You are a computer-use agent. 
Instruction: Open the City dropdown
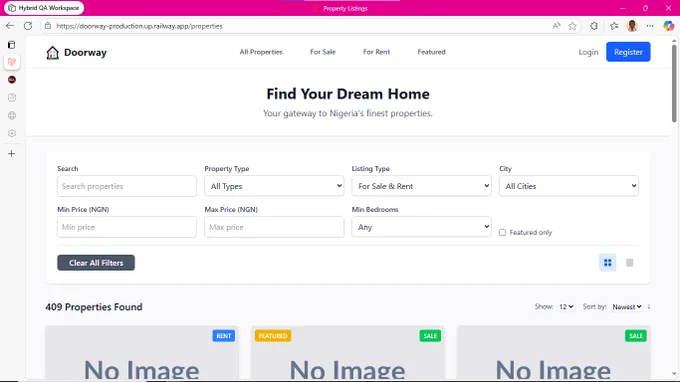tap(569, 186)
